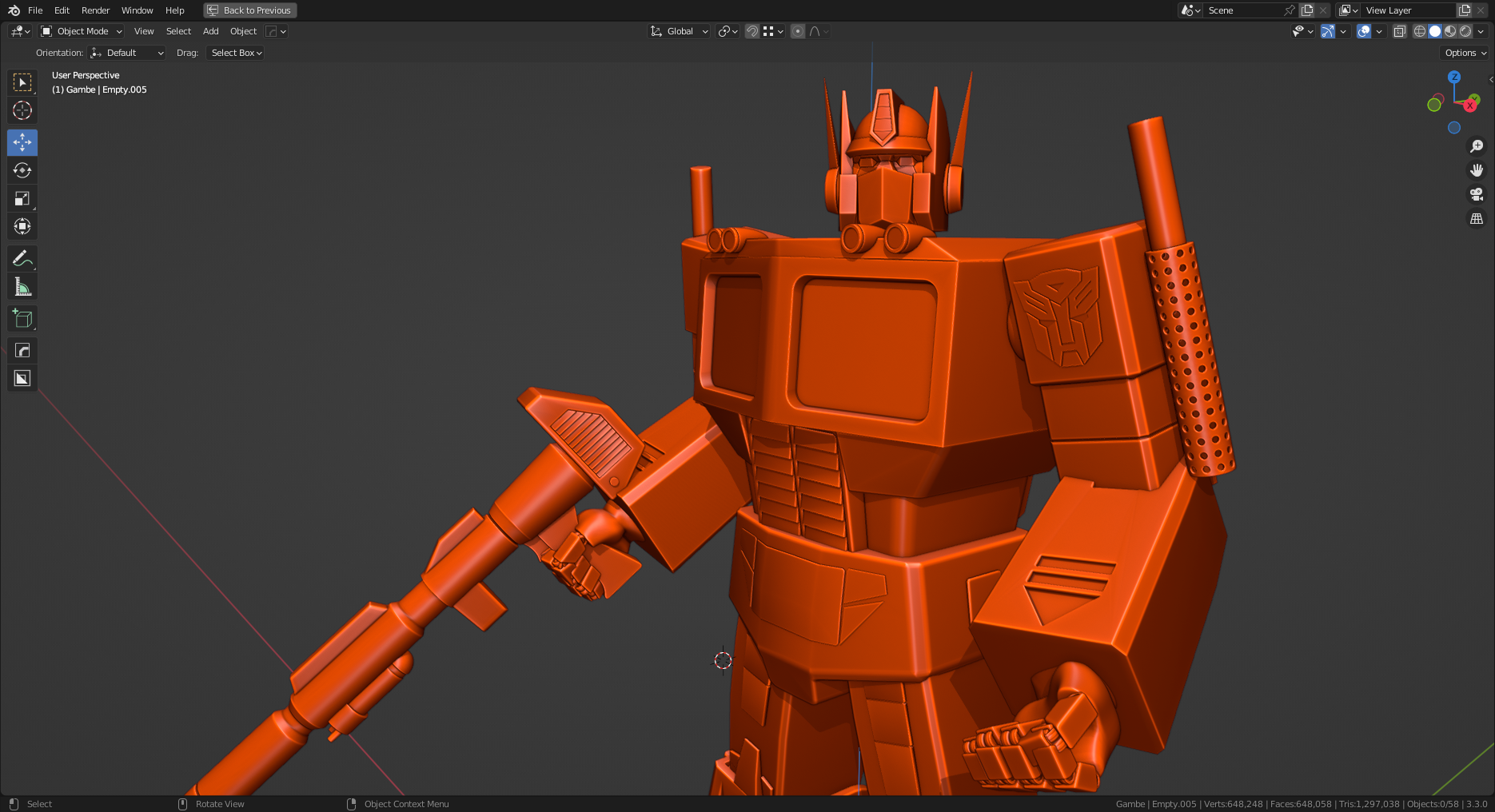Screen dimensions: 1495x812
Task: Select the Select Box tool in the toolbar
Action: 22,83
